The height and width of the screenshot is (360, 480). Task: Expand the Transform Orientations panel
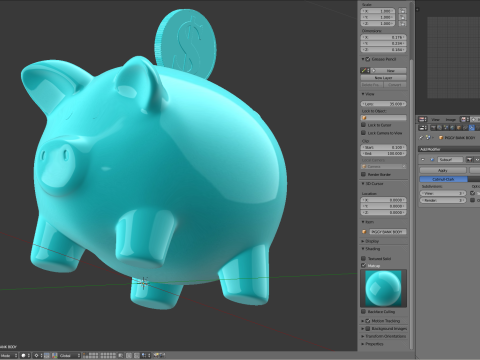[363, 336]
